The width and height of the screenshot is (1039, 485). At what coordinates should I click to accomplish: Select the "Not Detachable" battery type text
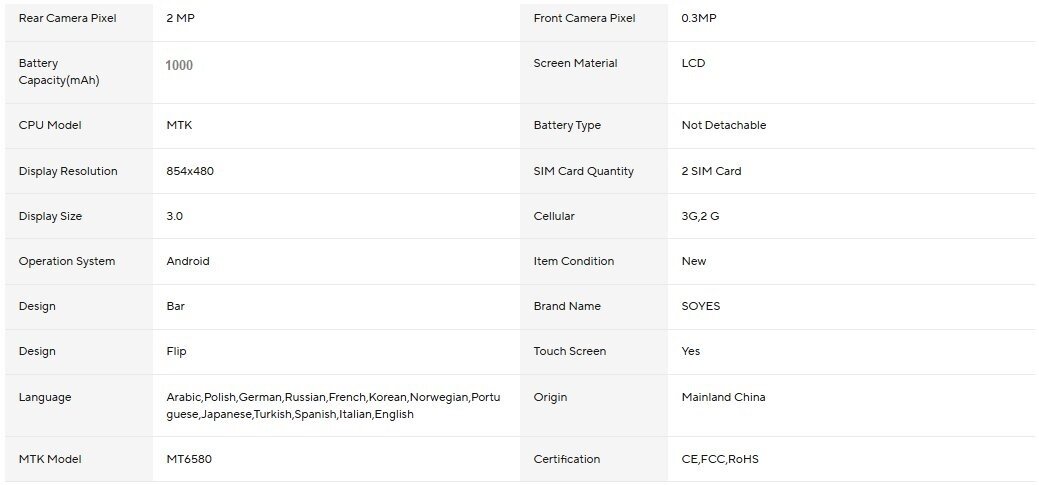(724, 125)
